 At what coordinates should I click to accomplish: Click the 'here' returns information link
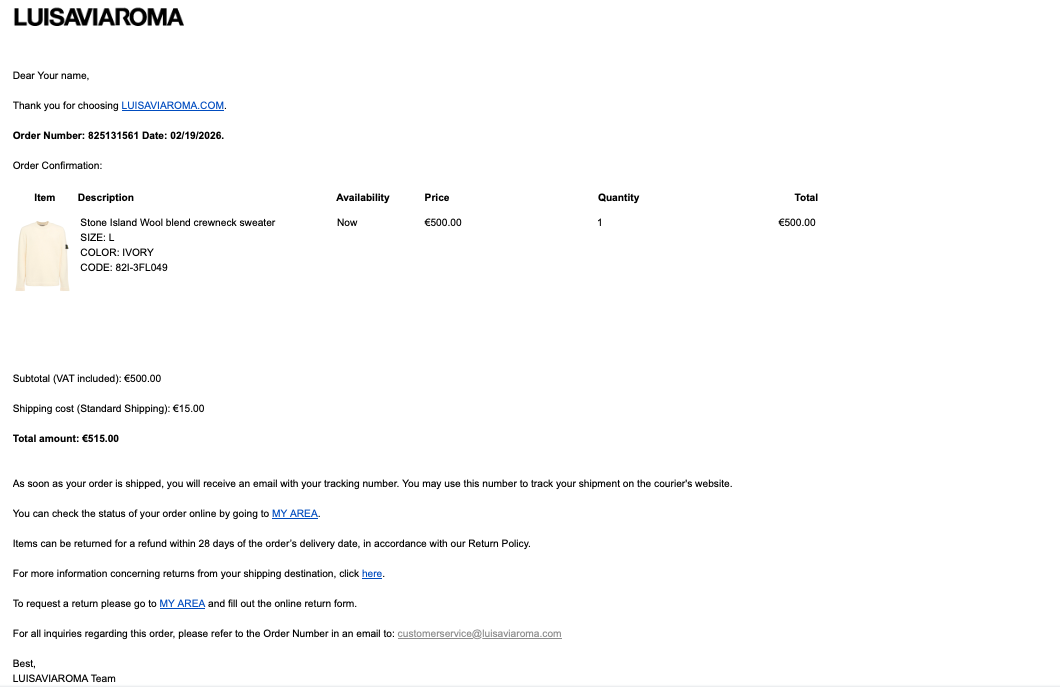[x=372, y=574]
